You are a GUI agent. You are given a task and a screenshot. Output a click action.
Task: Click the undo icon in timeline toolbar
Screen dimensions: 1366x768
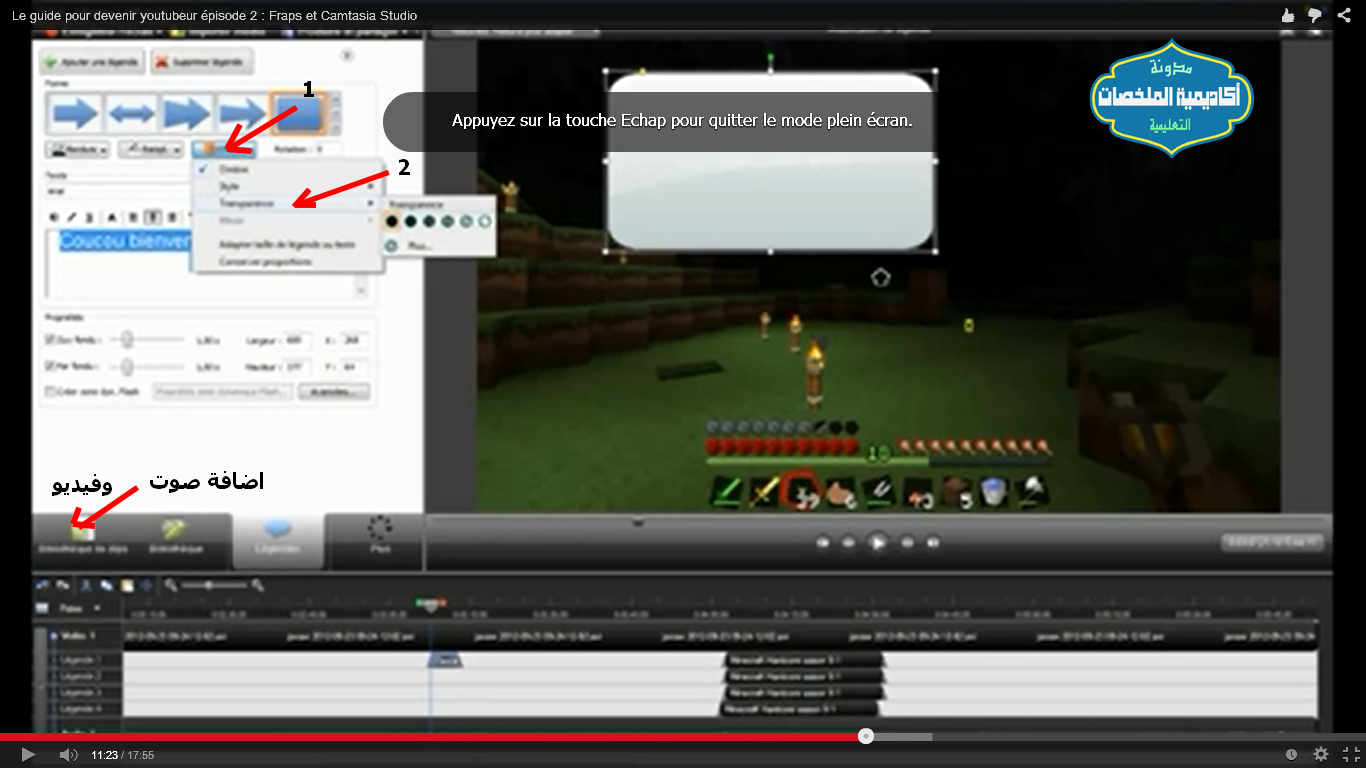(x=42, y=585)
